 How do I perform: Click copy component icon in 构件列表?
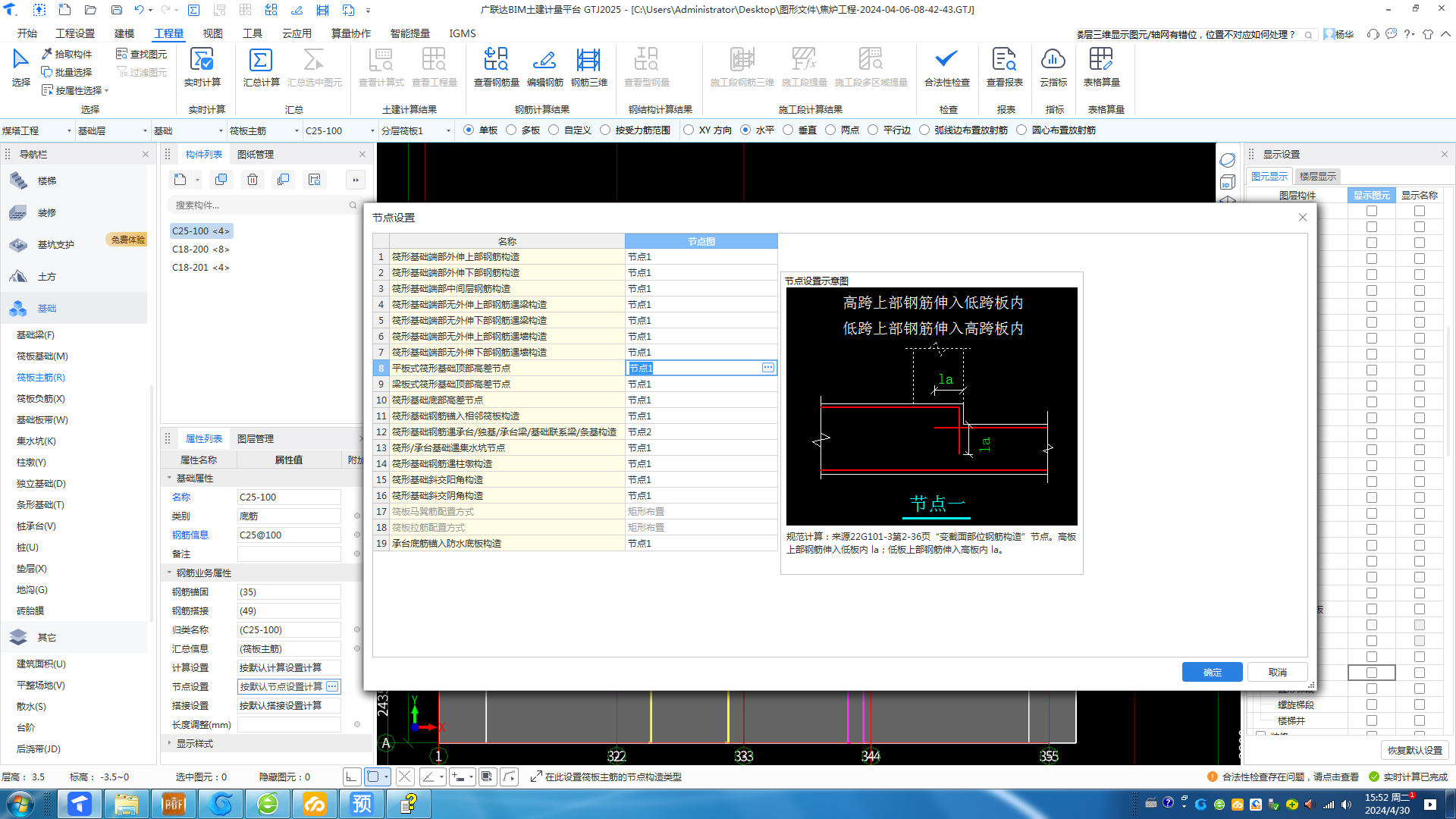[221, 180]
